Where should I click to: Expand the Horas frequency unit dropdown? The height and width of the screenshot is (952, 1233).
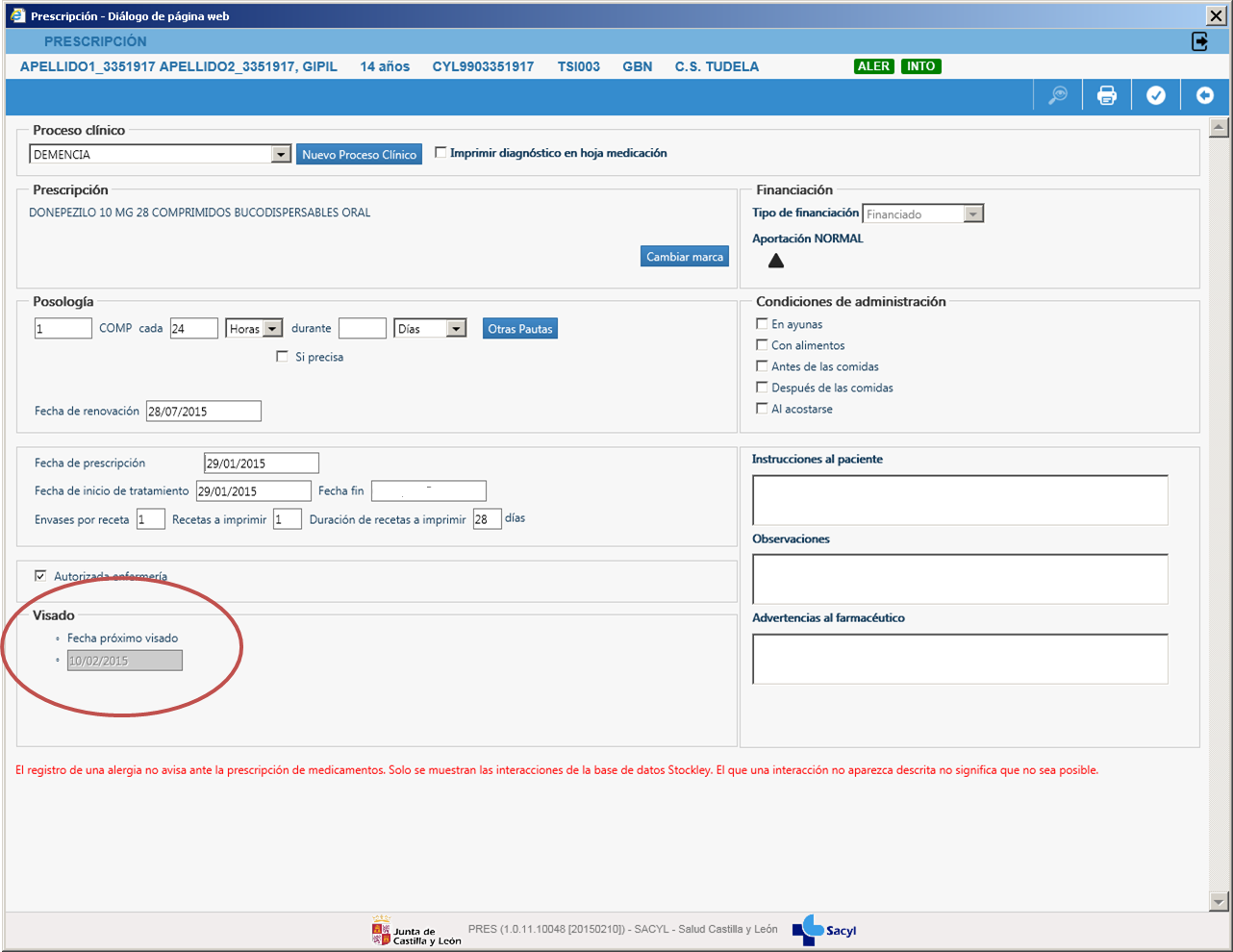coord(273,329)
